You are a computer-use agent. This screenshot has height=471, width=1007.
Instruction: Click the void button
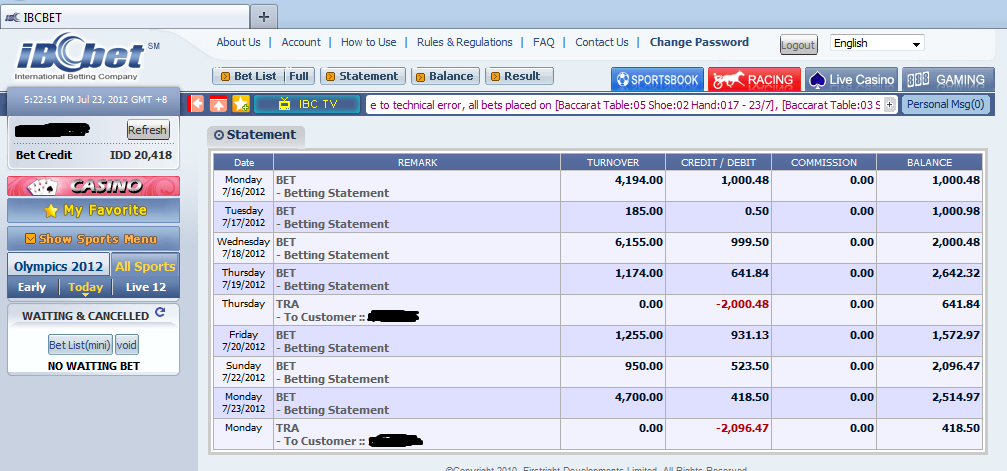pos(127,345)
